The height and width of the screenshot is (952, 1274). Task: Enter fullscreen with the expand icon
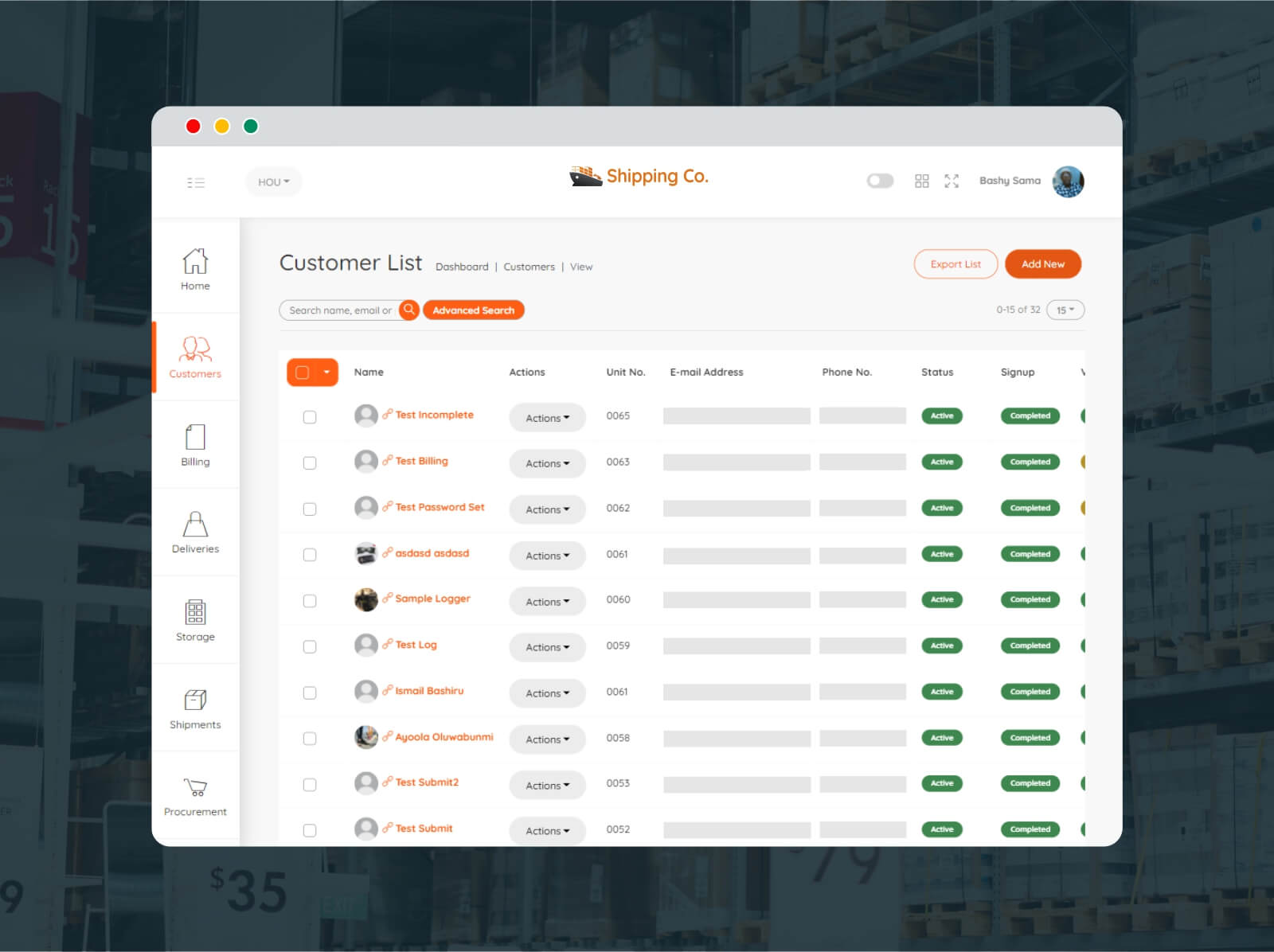[952, 181]
